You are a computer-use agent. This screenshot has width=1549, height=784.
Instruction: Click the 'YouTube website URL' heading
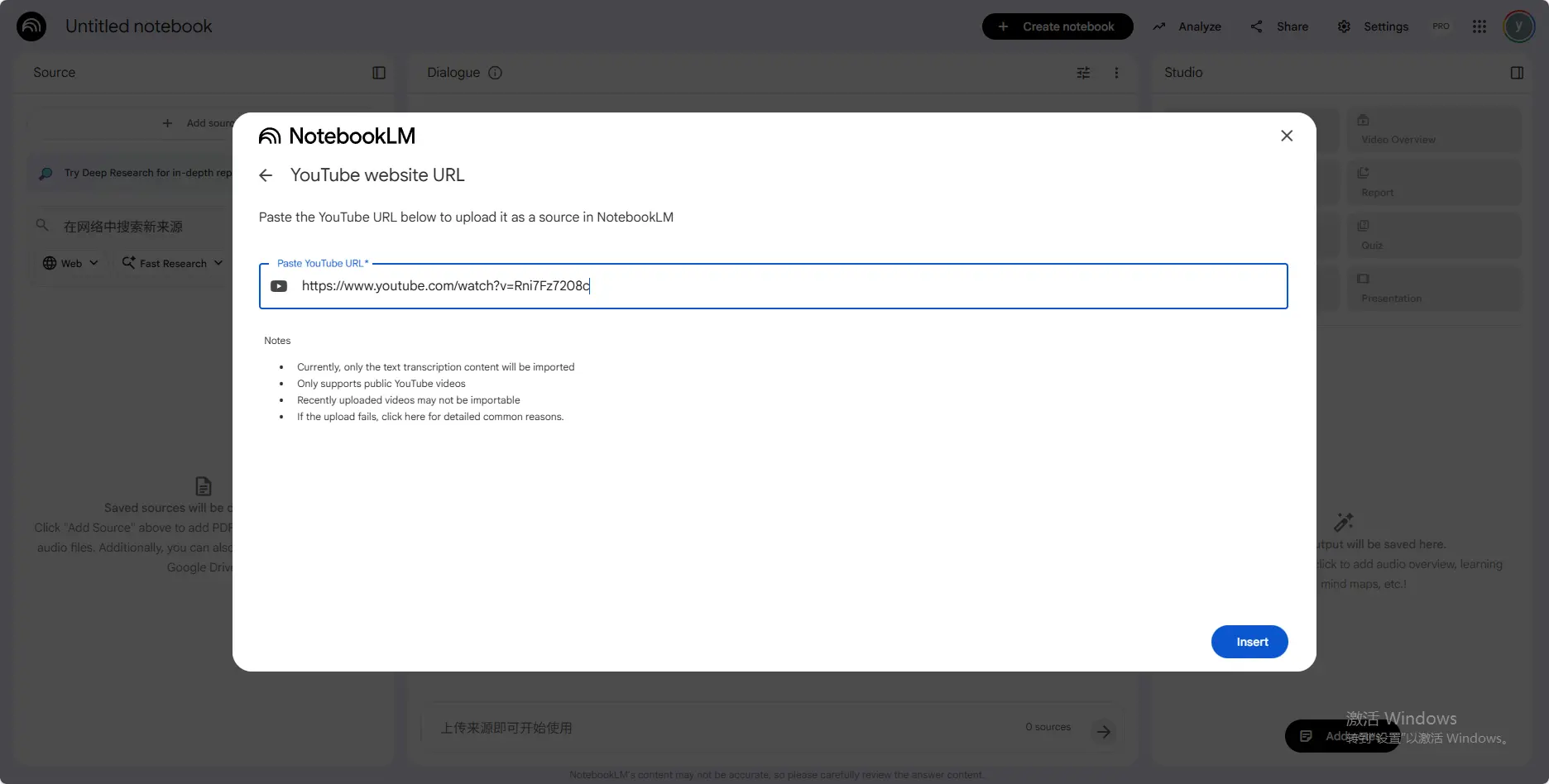coord(377,175)
